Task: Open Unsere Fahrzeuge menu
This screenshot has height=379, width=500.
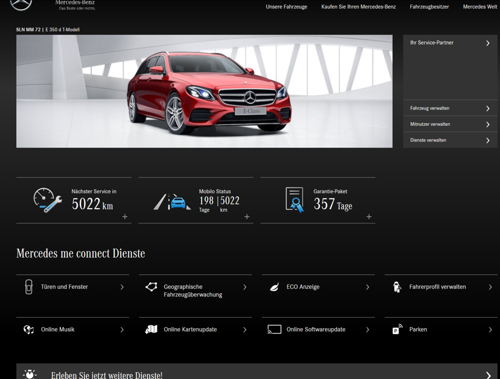Action: coord(286,7)
